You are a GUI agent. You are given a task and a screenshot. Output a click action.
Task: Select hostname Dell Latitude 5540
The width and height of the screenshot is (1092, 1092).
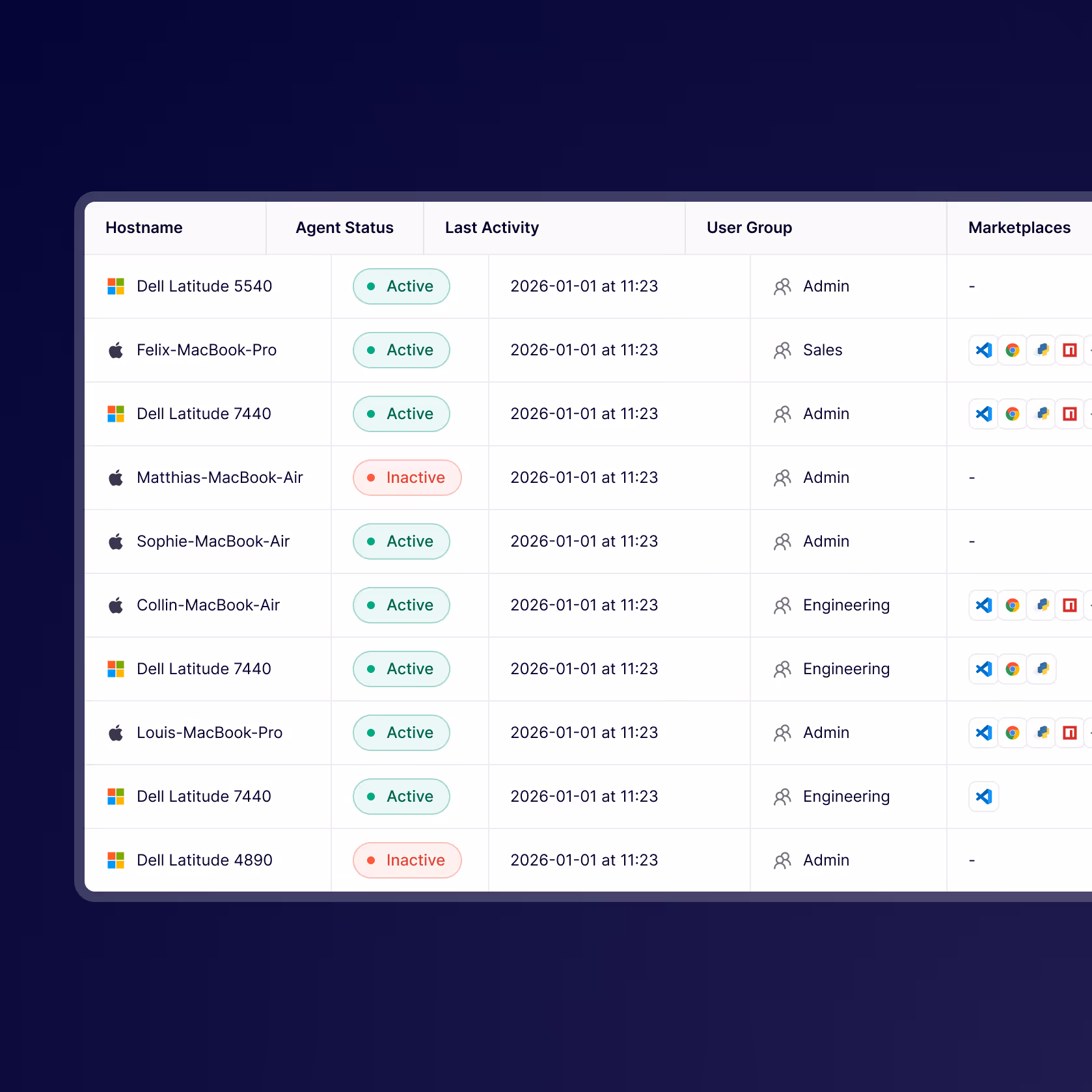pos(204,286)
